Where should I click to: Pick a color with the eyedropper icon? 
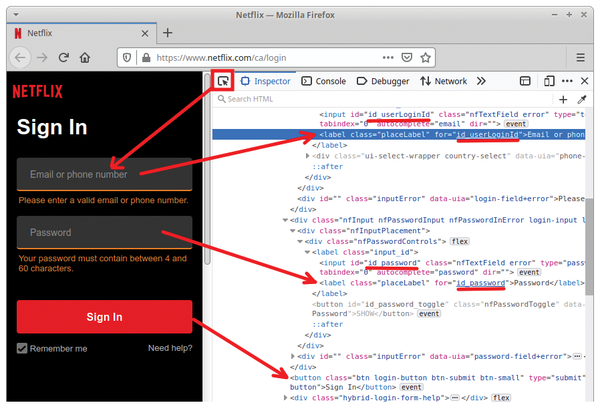point(582,100)
